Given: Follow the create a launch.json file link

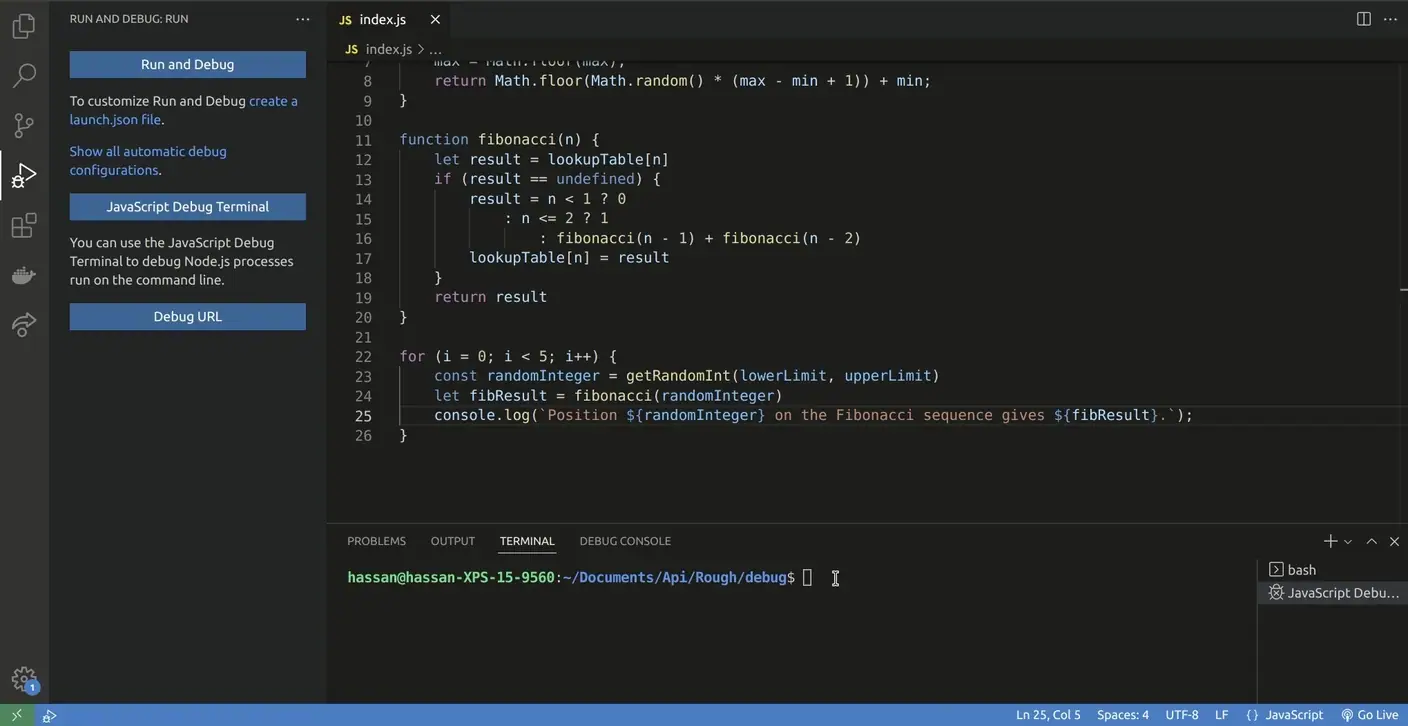Looking at the screenshot, I should click(183, 110).
